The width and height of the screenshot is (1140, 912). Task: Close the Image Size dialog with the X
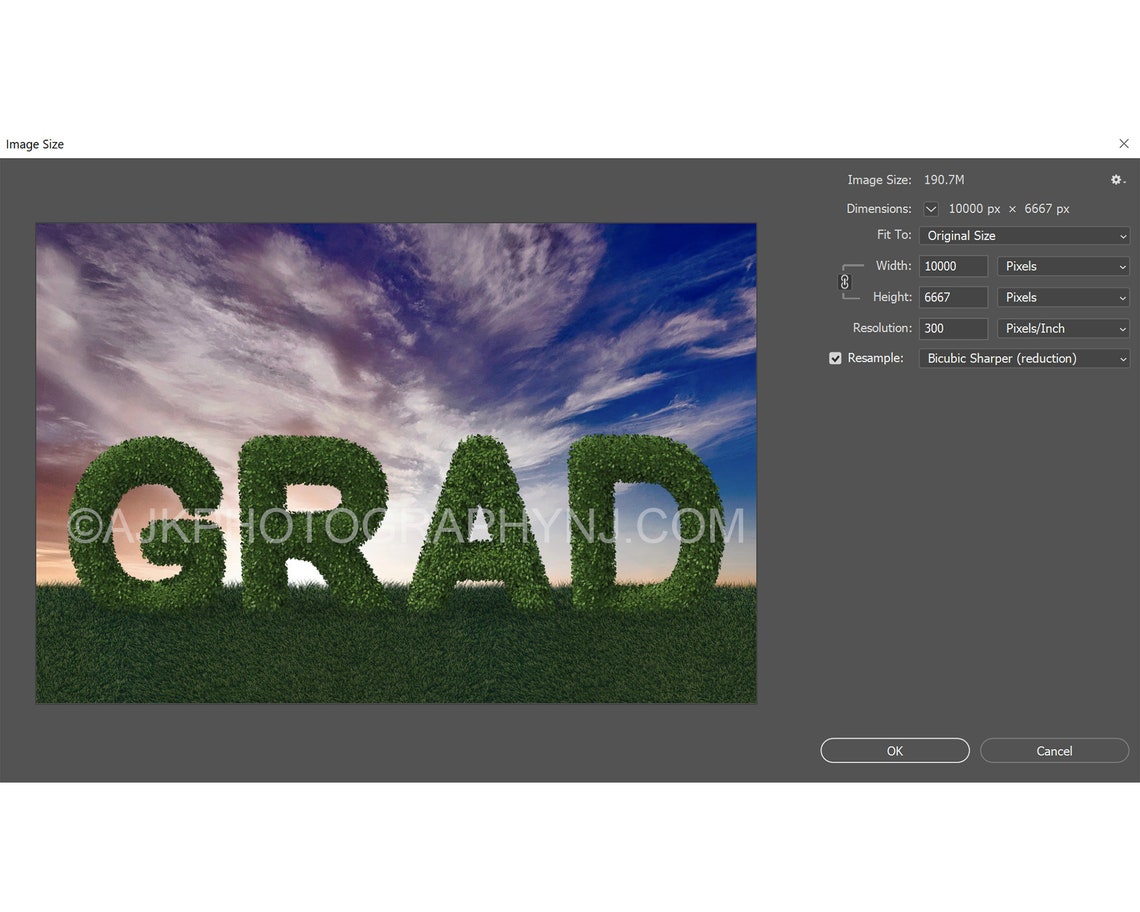pyautogui.click(x=1123, y=143)
